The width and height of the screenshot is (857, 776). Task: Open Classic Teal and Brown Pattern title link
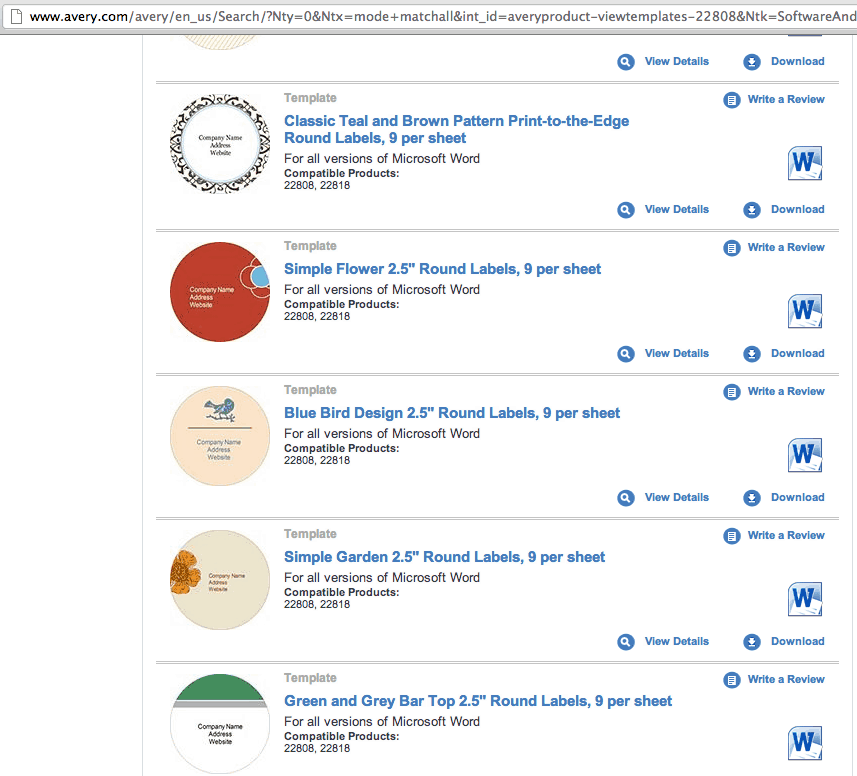point(456,130)
